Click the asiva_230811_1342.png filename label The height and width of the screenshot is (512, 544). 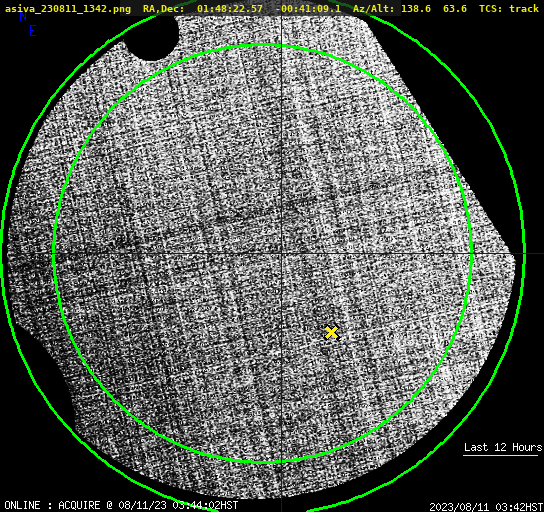click(68, 8)
